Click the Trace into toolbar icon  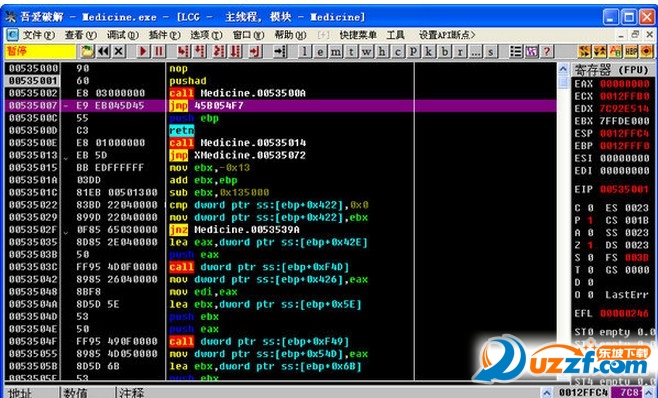(219, 51)
